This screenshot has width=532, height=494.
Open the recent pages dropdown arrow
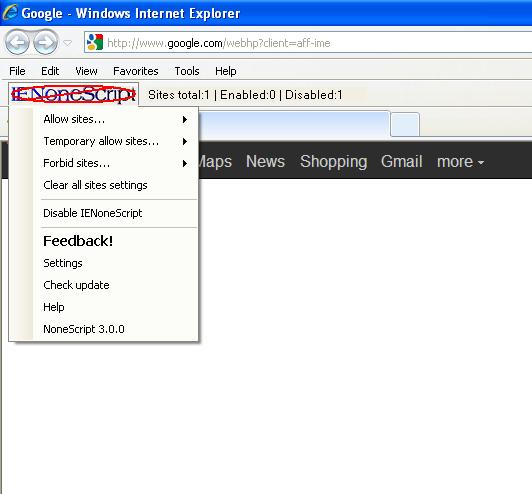coord(68,43)
